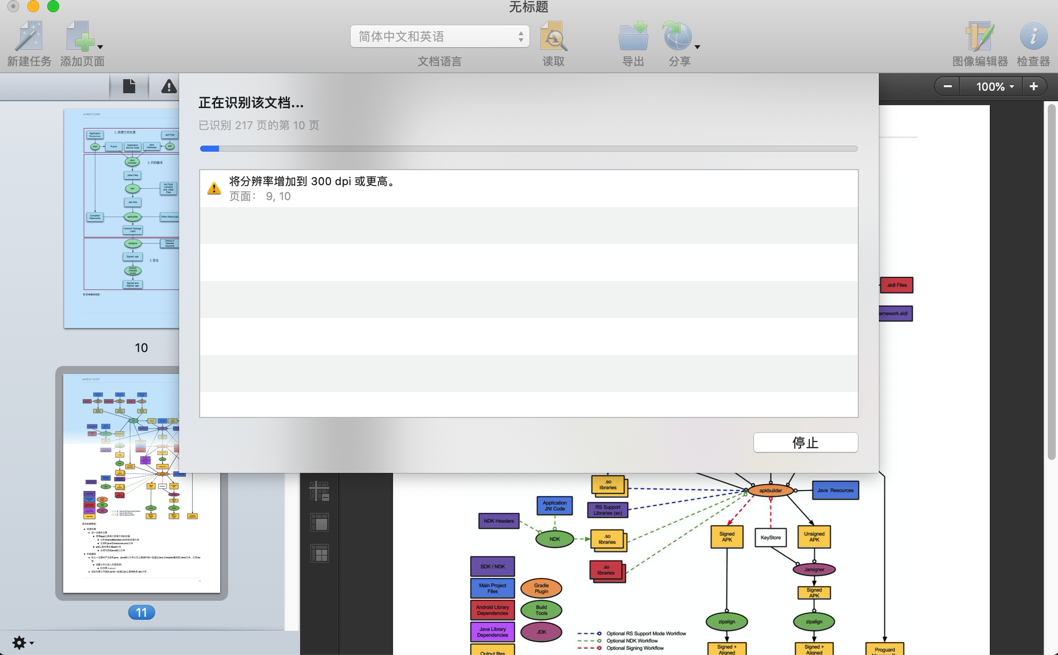Image resolution: width=1058 pixels, height=655 pixels.
Task: Open the 图像编辑器 image editor
Action: pos(979,36)
